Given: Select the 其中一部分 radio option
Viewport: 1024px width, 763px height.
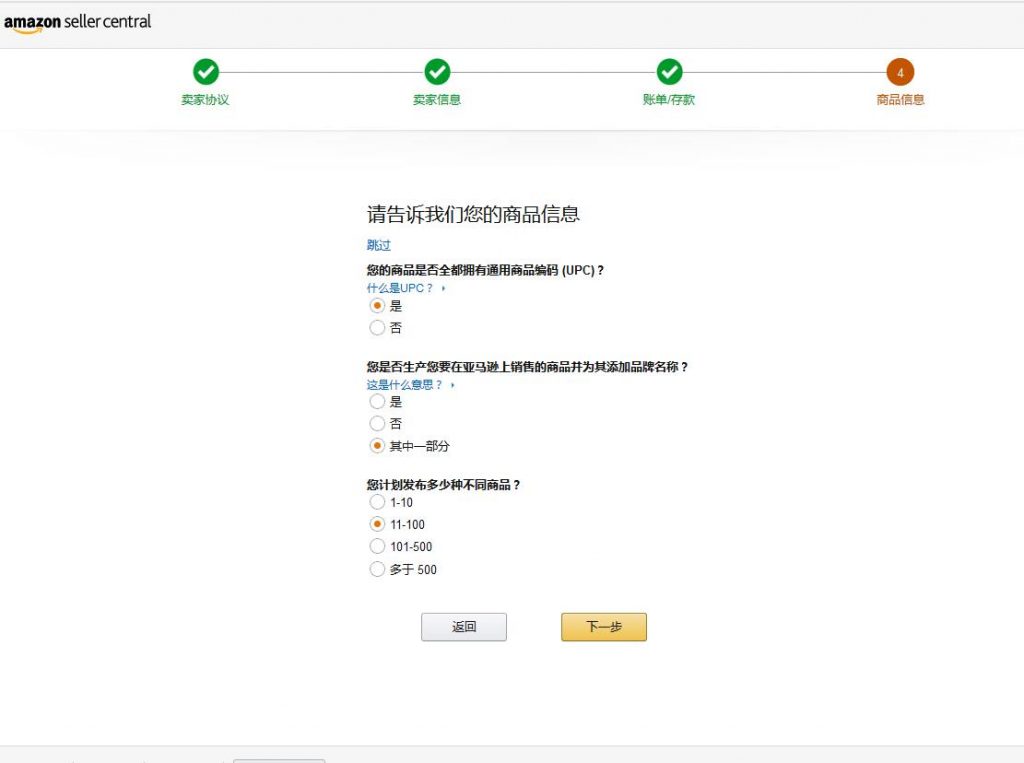Looking at the screenshot, I should click(377, 446).
